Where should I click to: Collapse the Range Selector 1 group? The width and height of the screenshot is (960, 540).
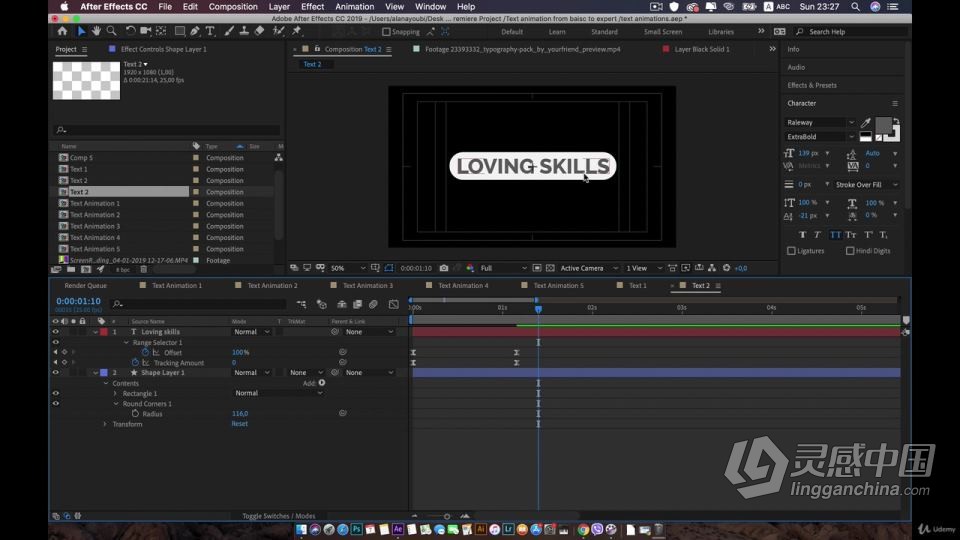[126, 342]
